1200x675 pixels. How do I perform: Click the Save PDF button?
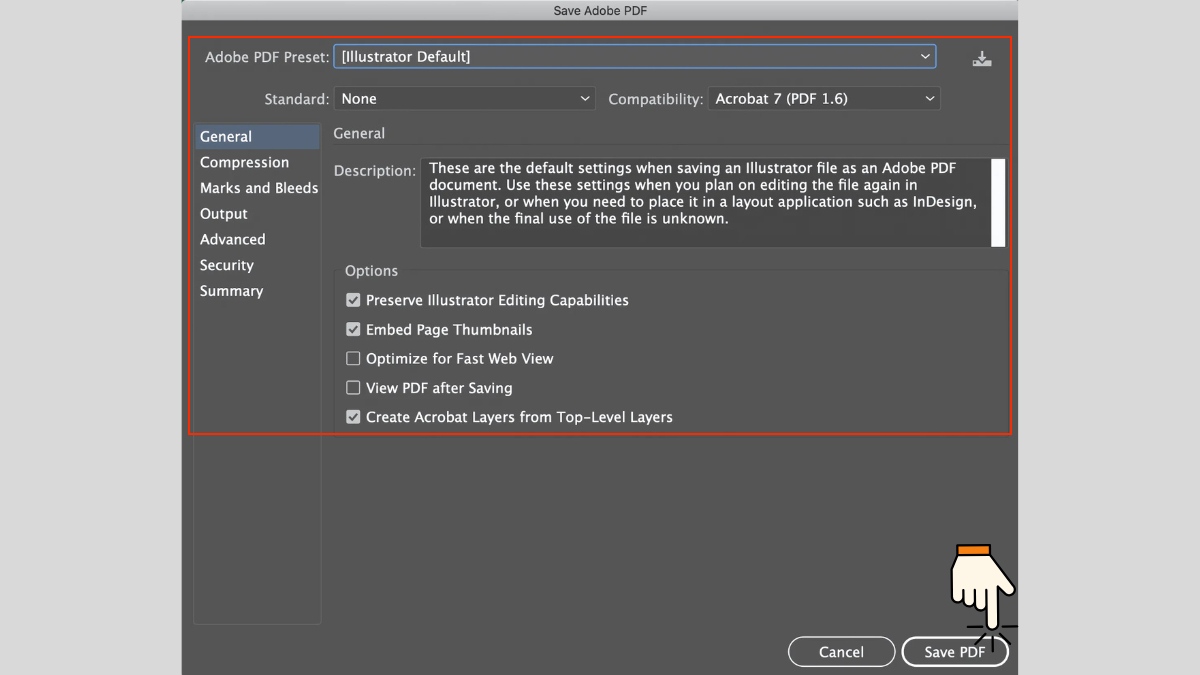955,652
